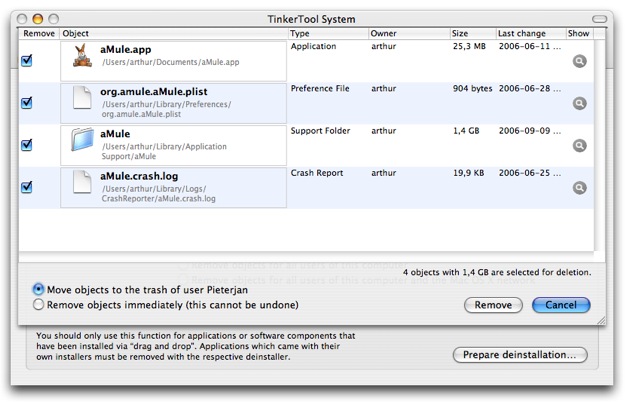Image resolution: width=630 pixels, height=402 pixels.
Task: Select the aMule.crash.log file name
Action: (139, 176)
